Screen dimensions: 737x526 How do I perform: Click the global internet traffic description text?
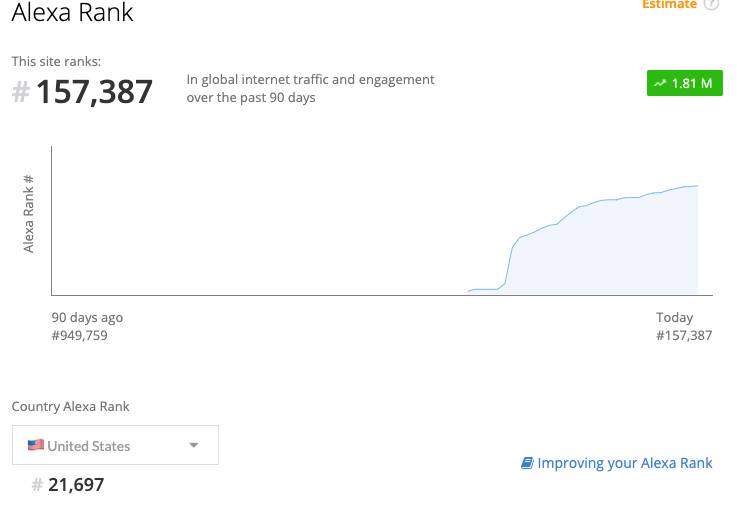click(x=310, y=88)
